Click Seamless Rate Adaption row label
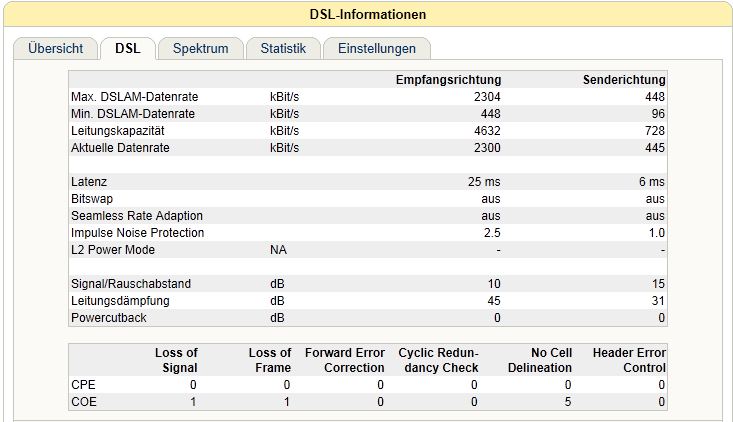The image size is (733, 422). tap(137, 216)
